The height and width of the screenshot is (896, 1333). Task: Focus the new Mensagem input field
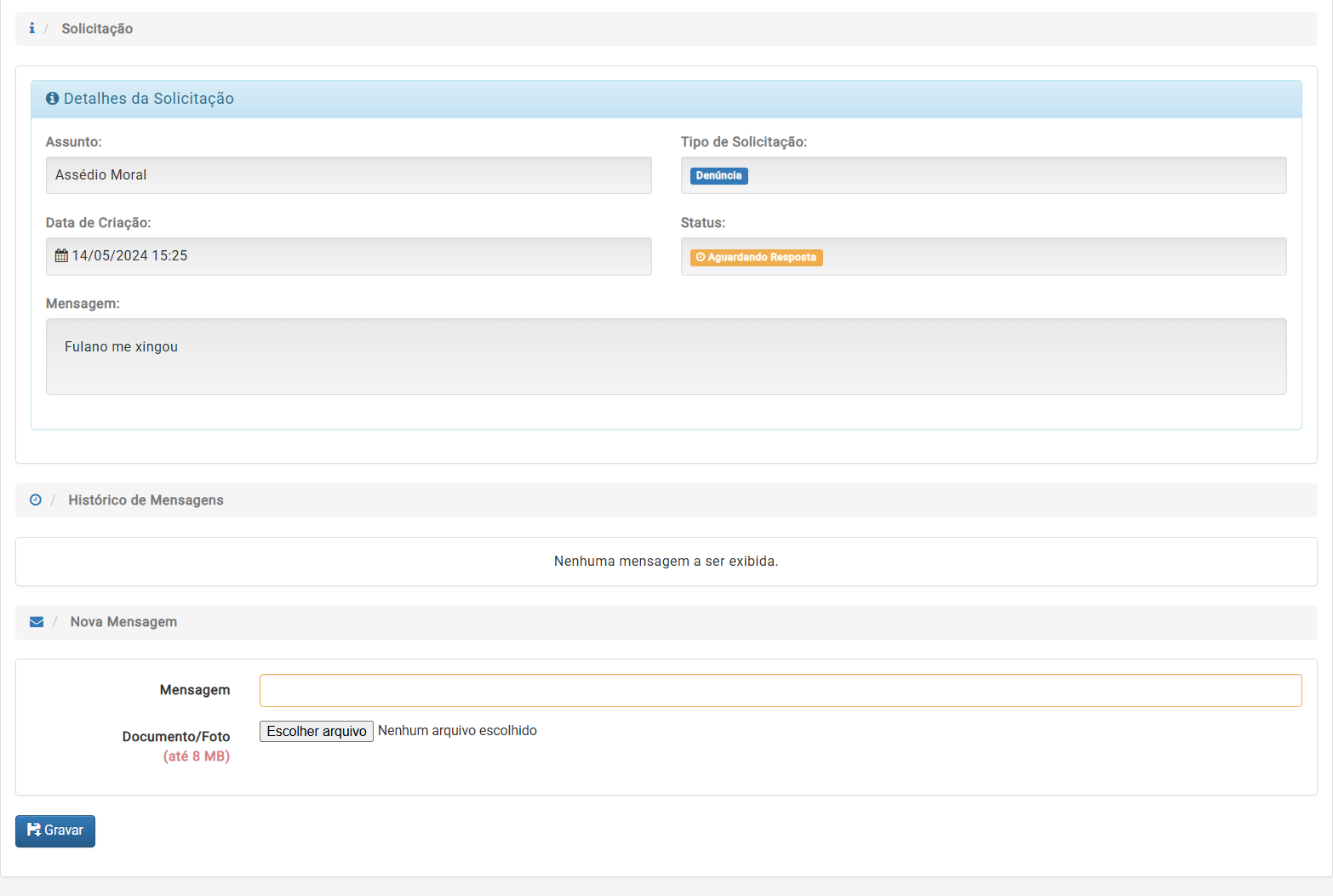pyautogui.click(x=780, y=690)
